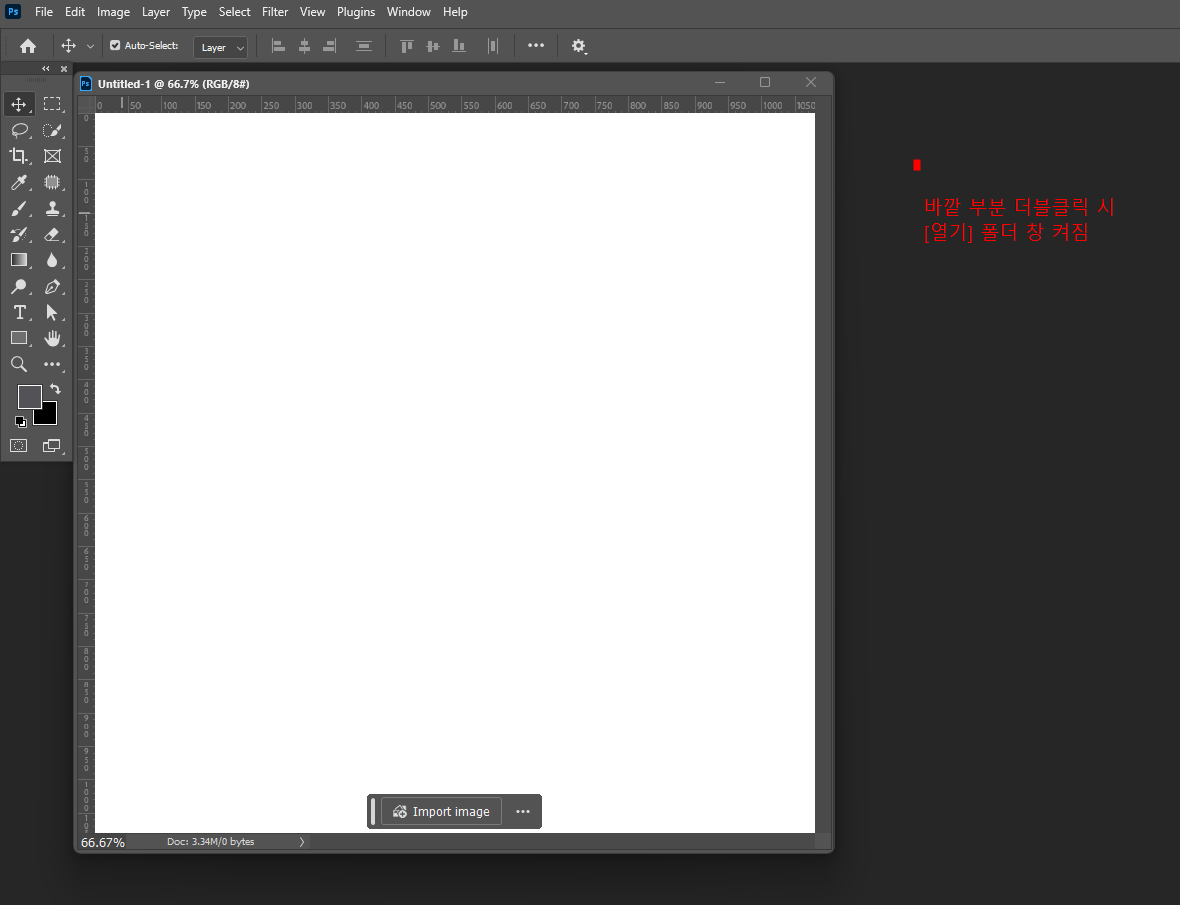This screenshot has width=1180, height=905.
Task: Open contextual task bar more options
Action: point(523,812)
